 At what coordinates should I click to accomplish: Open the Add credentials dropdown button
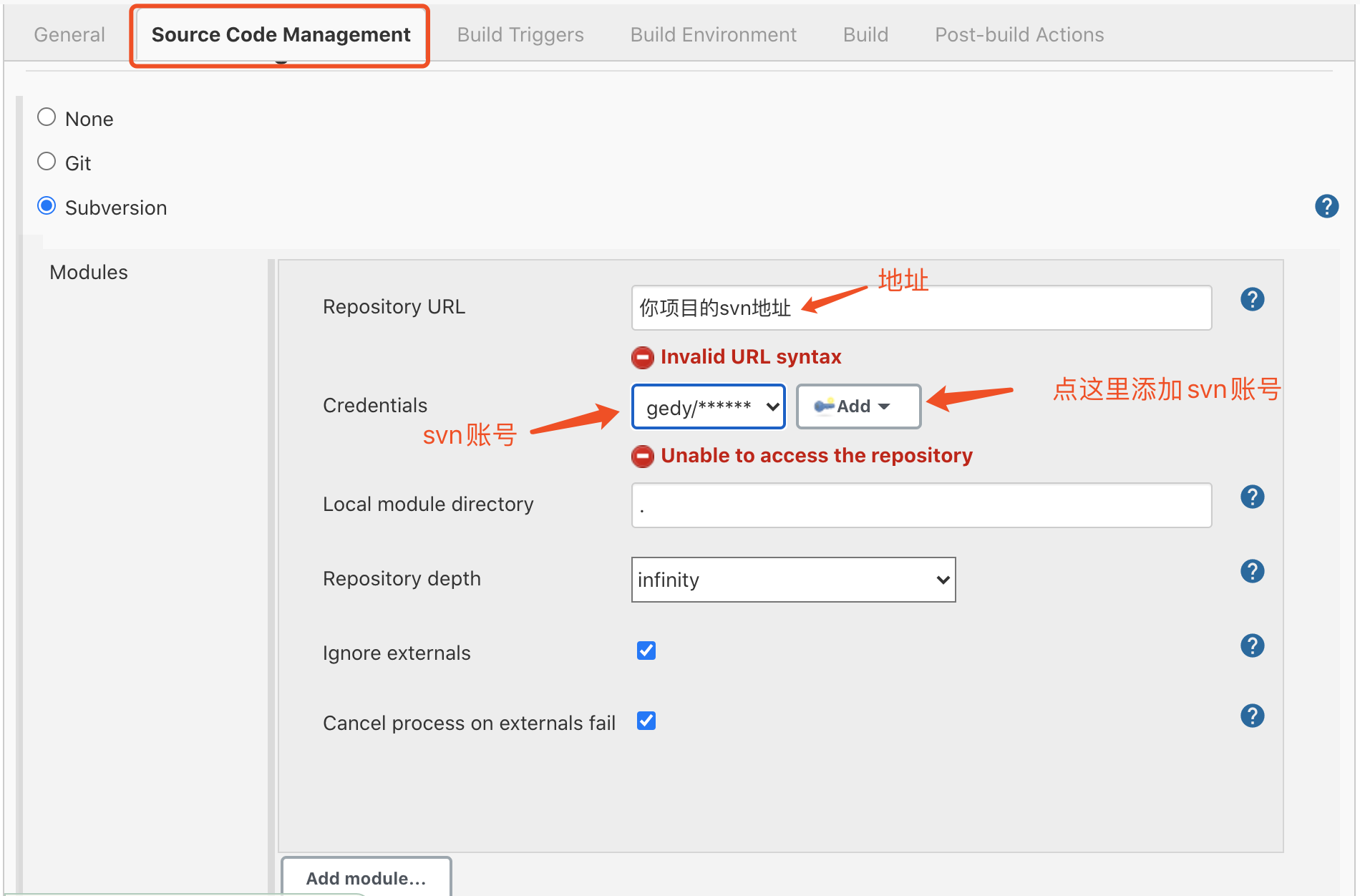[x=859, y=406]
